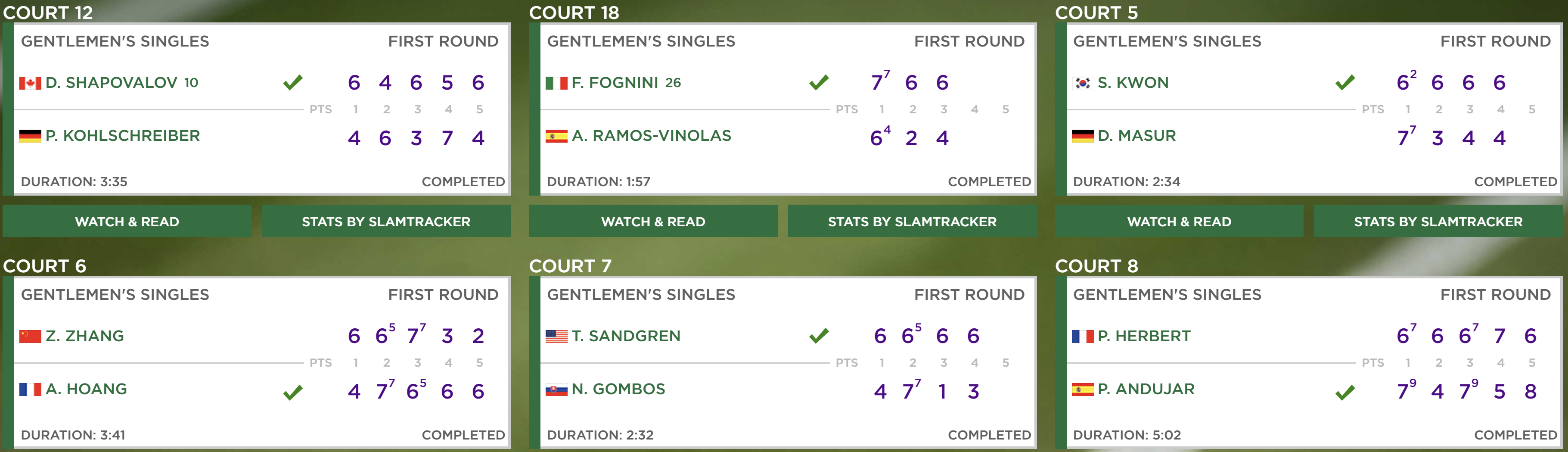1568x452 pixels.
Task: Select player D. Shapovalov name link
Action: (112, 83)
